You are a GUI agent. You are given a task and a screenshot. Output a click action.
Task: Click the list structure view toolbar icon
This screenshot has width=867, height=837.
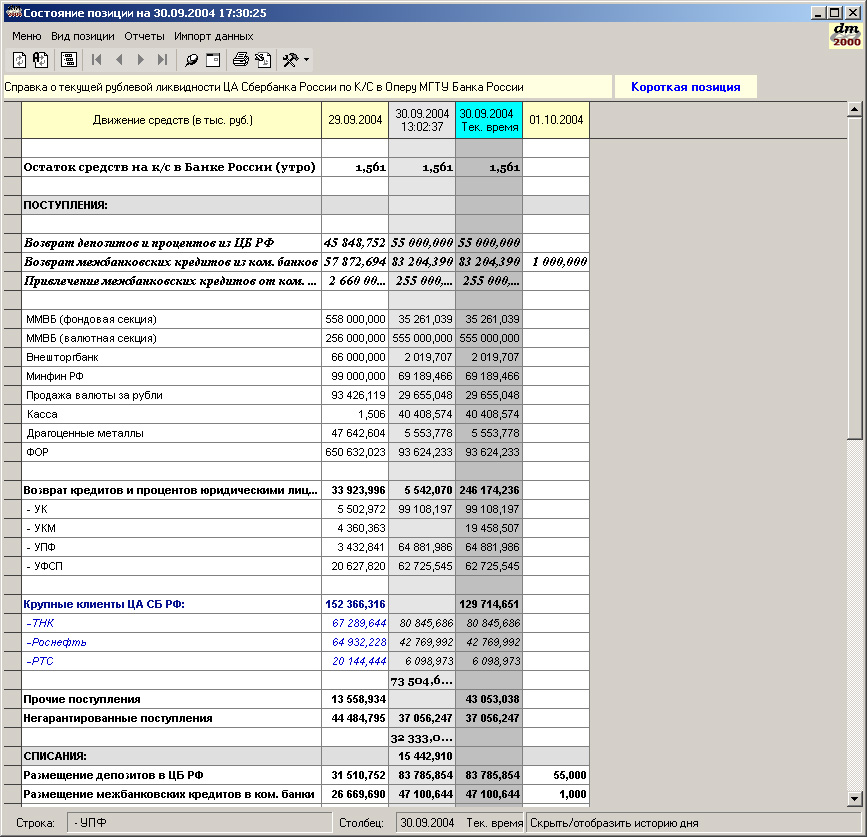pos(69,60)
